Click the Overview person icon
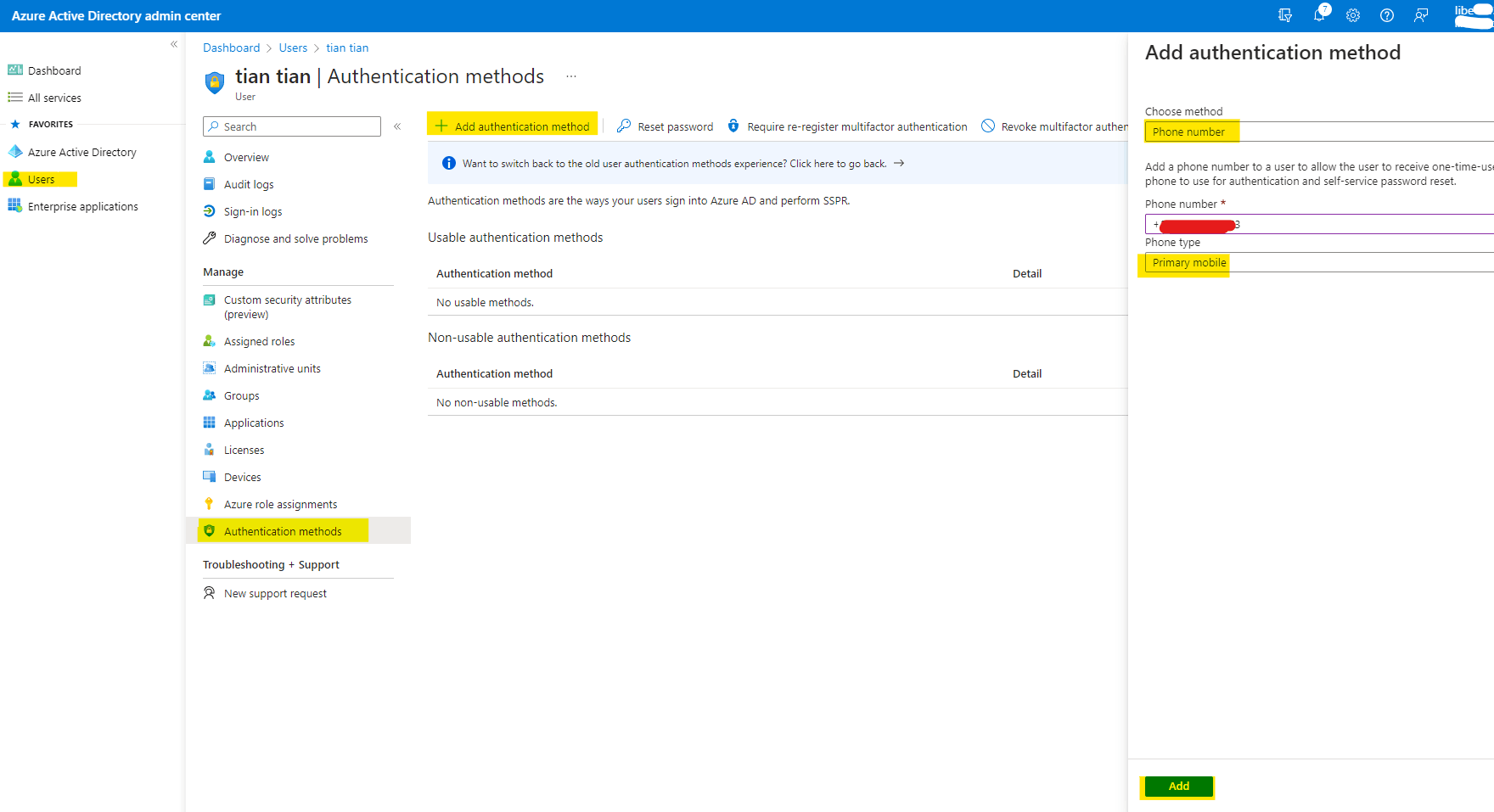This screenshot has height=812, width=1494. 210,157
